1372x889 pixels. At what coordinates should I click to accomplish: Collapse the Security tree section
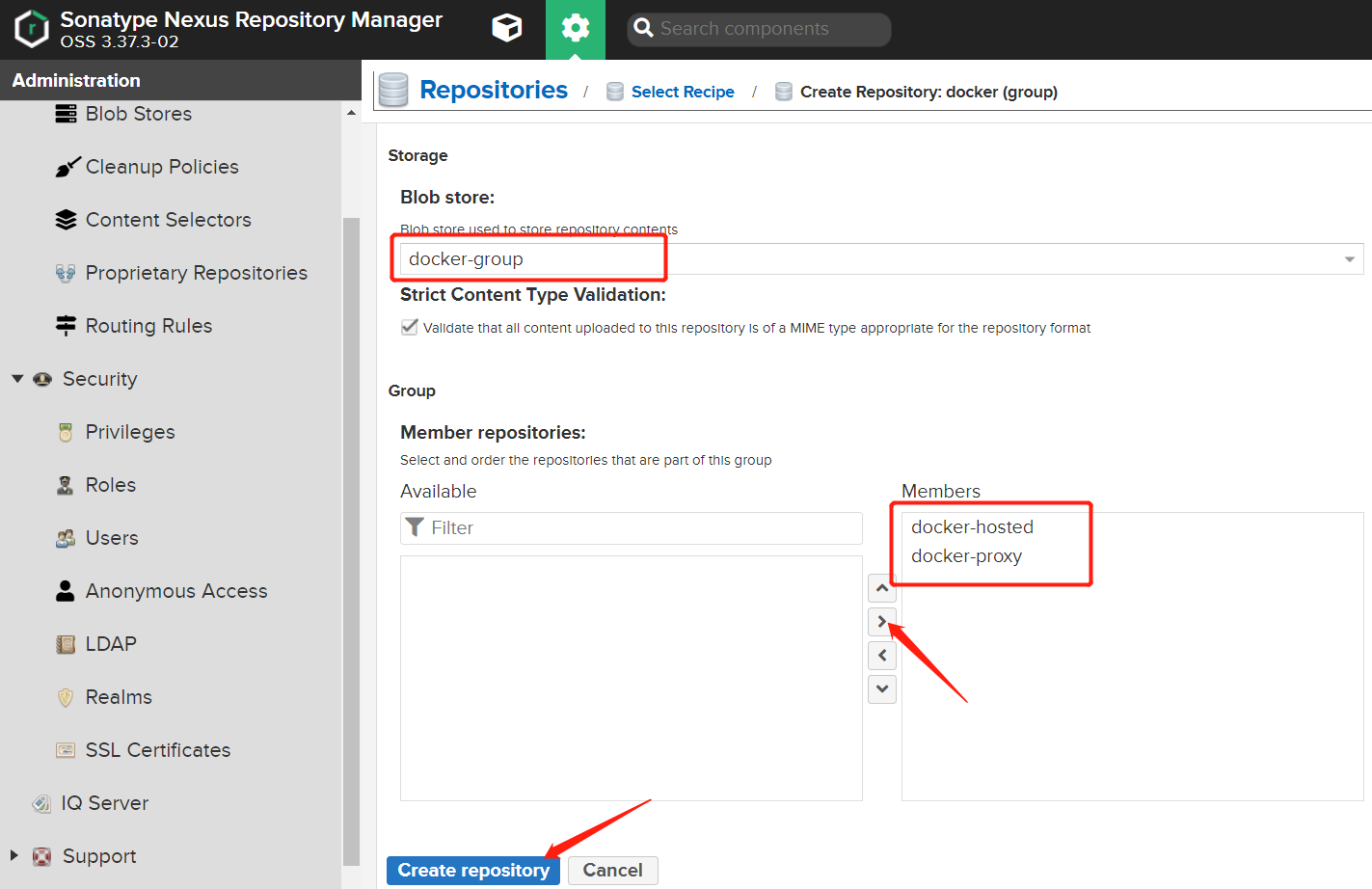[x=17, y=379]
